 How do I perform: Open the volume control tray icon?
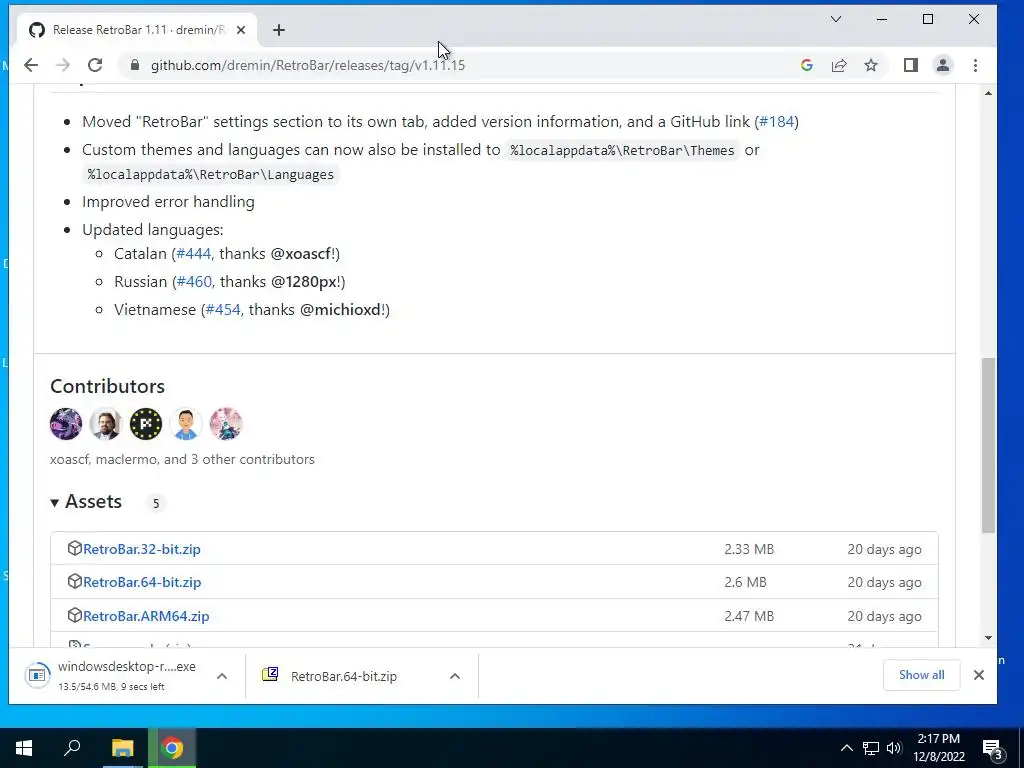click(x=894, y=748)
